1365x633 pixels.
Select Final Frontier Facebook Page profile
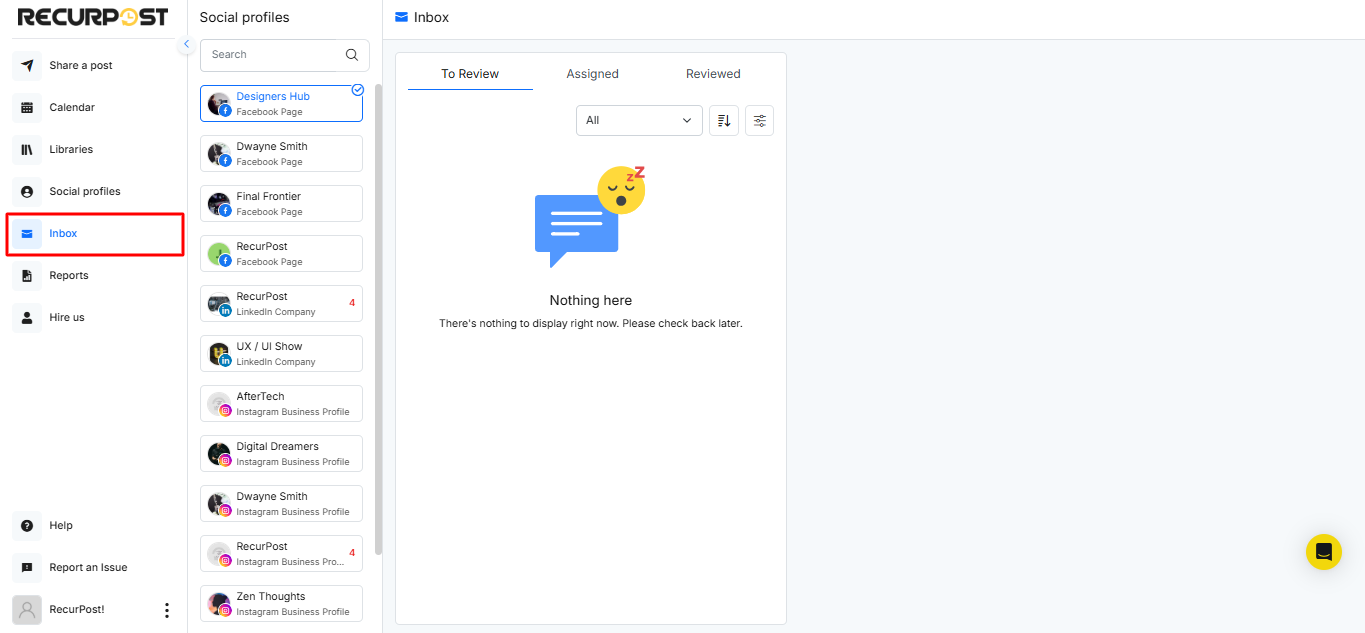(x=281, y=204)
